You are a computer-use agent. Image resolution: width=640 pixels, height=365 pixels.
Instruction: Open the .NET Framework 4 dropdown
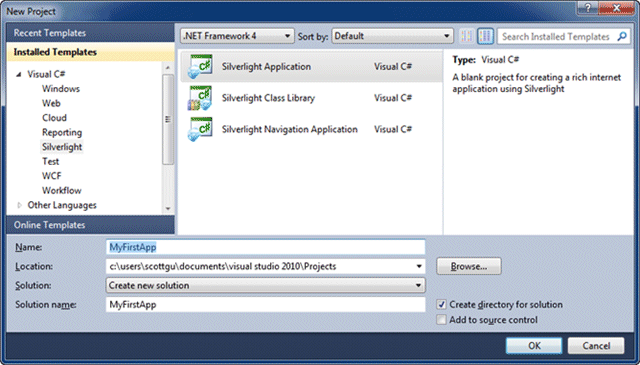pos(237,36)
